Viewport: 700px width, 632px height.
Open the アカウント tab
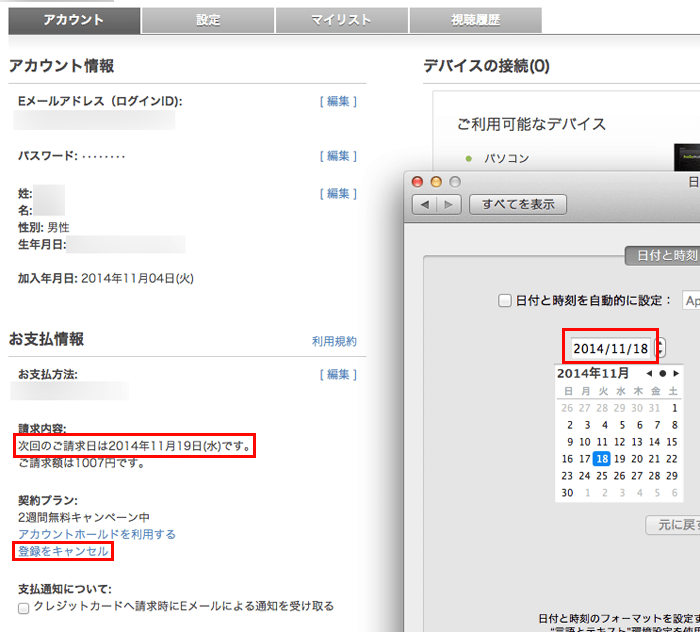point(74,20)
